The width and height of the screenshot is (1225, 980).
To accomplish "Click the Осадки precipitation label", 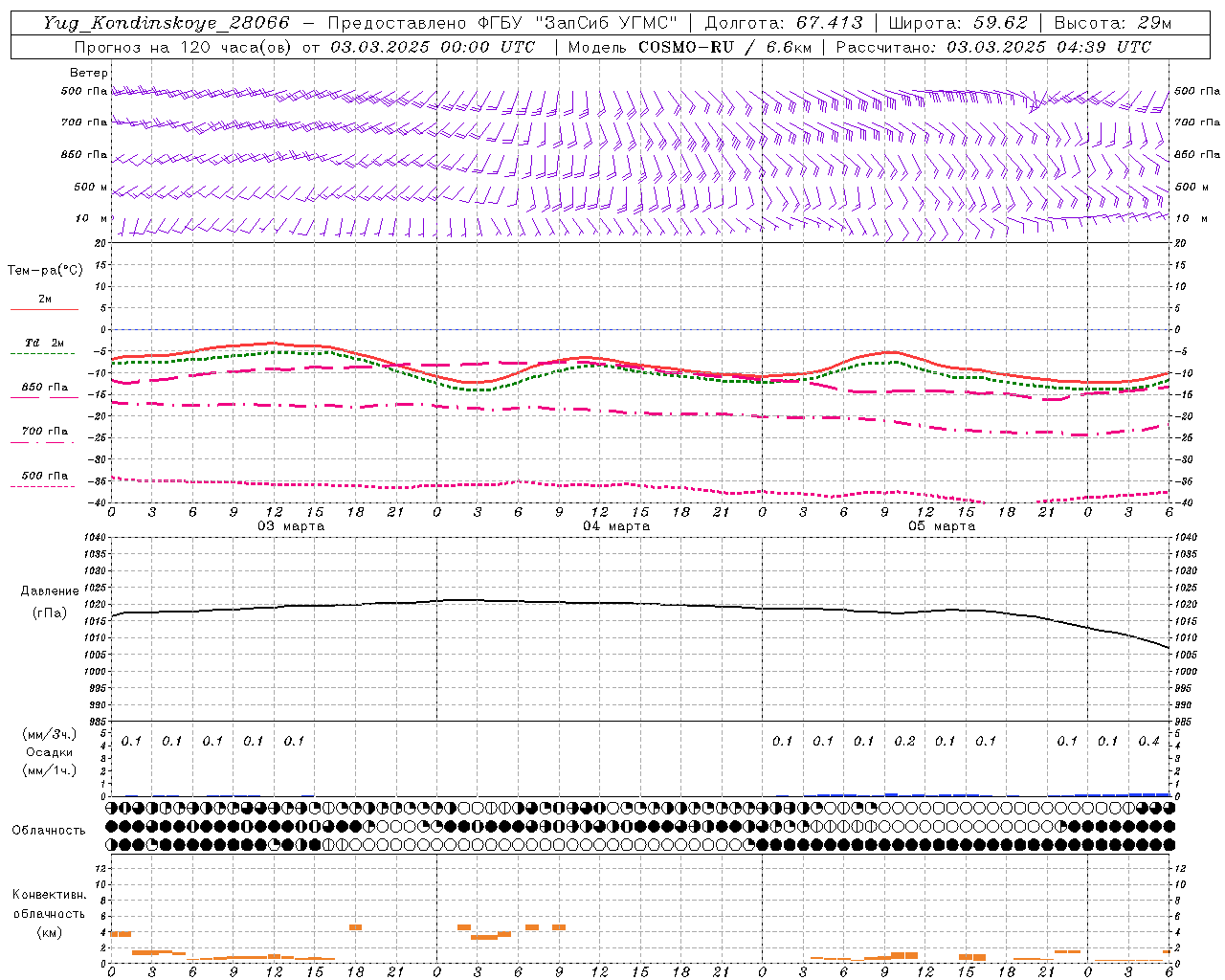I will (49, 752).
